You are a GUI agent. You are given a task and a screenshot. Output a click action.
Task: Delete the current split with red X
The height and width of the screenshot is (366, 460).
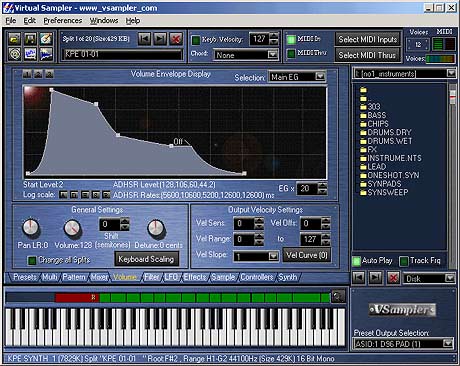click(x=176, y=39)
